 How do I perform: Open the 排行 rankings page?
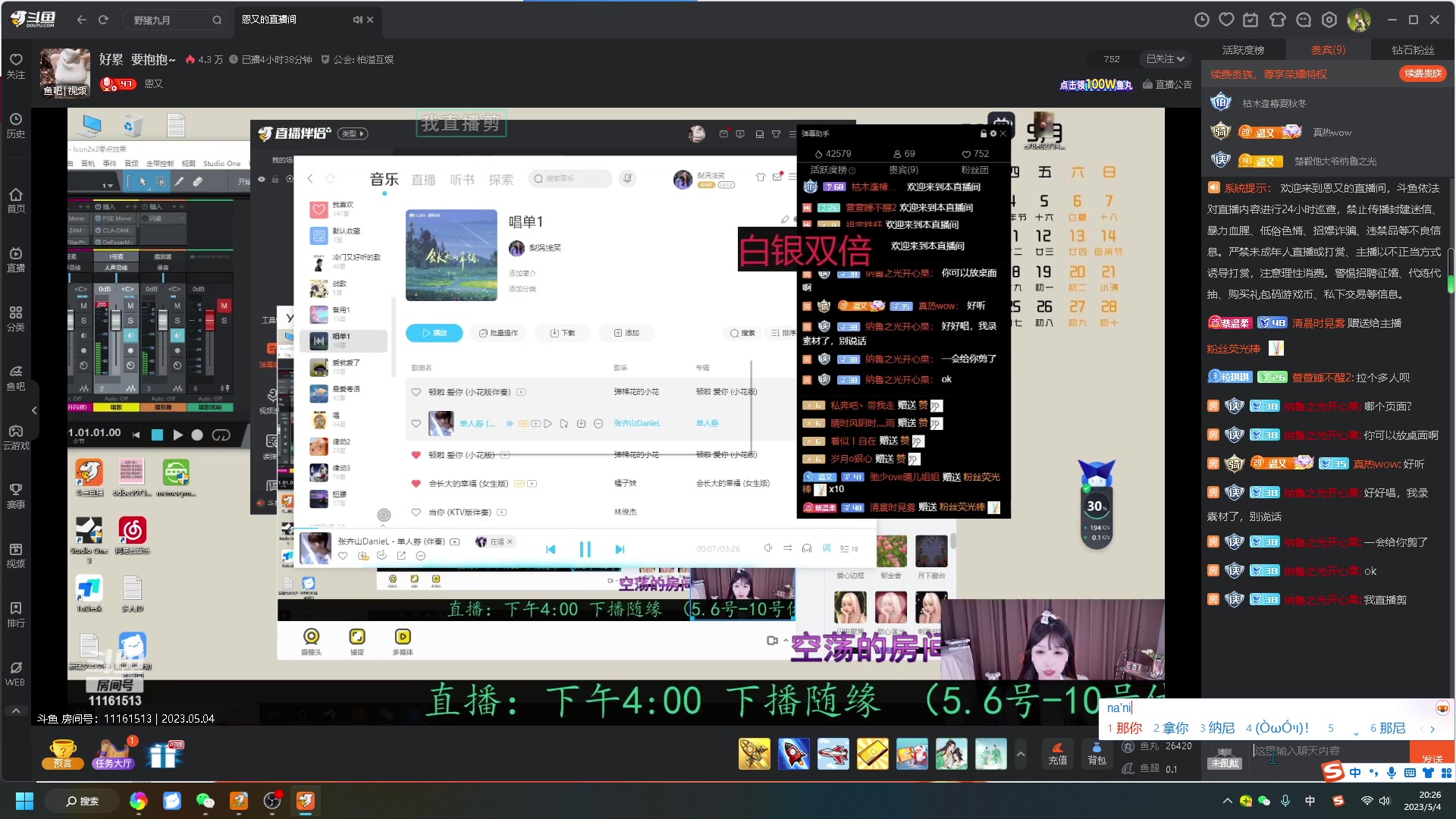16,614
